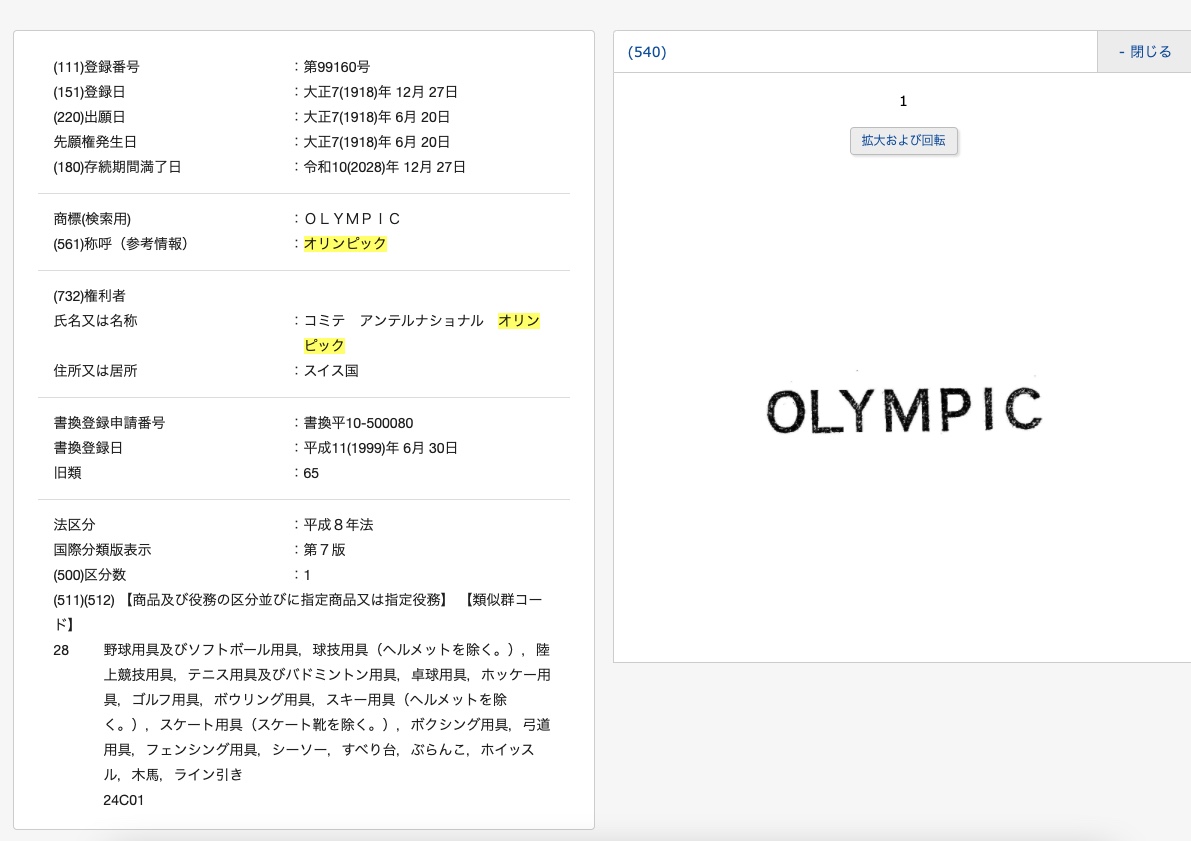Click the 拡大および回転 button
The width and height of the screenshot is (1191, 841).
(903, 141)
